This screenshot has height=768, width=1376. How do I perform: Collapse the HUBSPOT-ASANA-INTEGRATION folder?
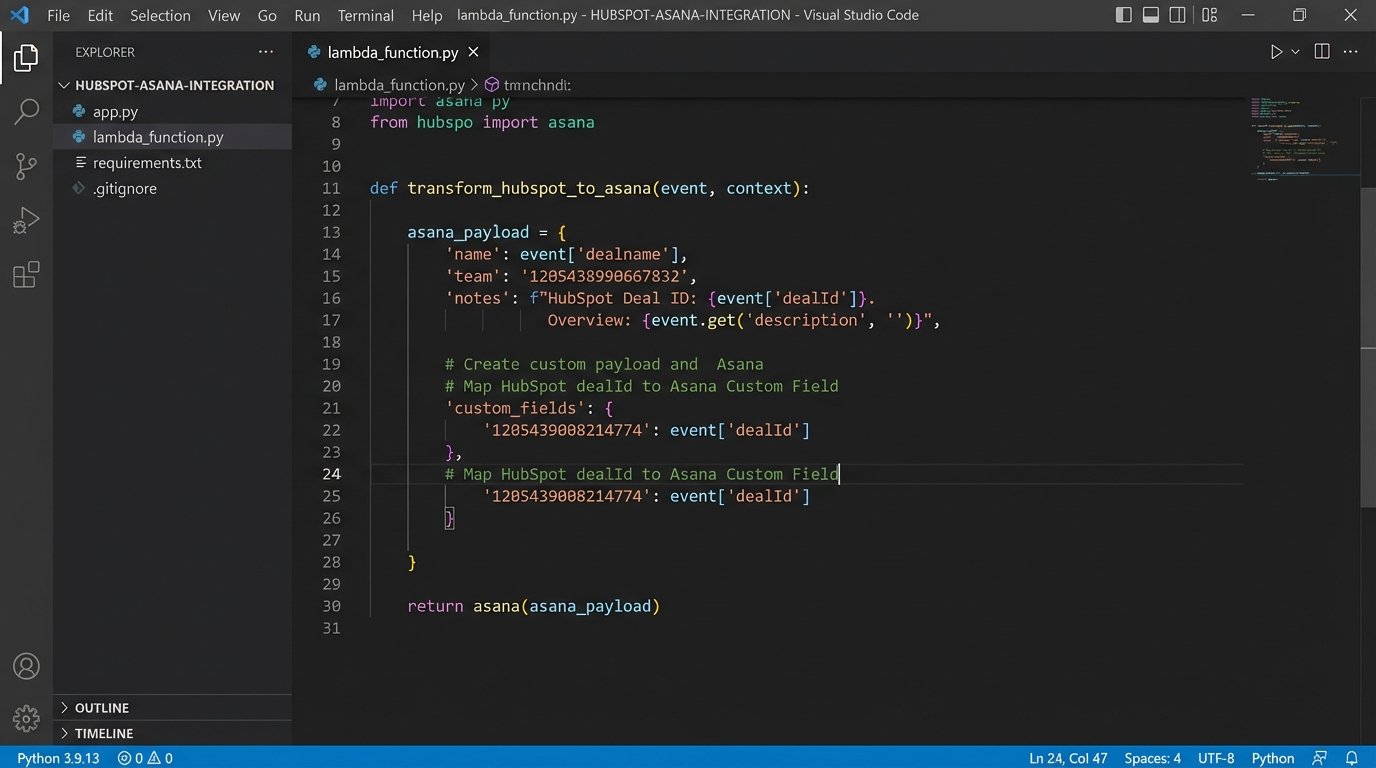click(174, 85)
